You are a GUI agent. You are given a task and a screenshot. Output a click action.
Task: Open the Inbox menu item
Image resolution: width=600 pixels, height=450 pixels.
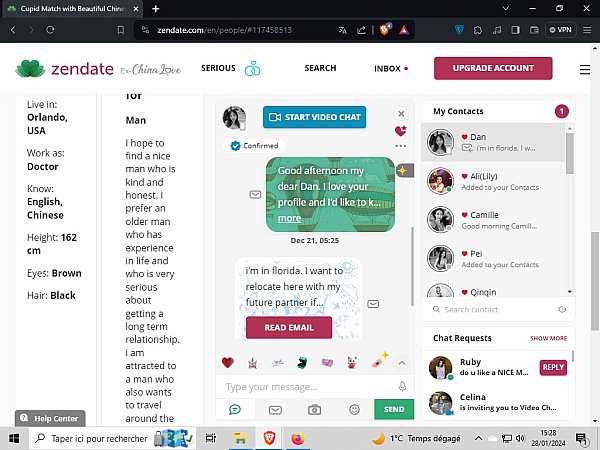[x=387, y=68]
